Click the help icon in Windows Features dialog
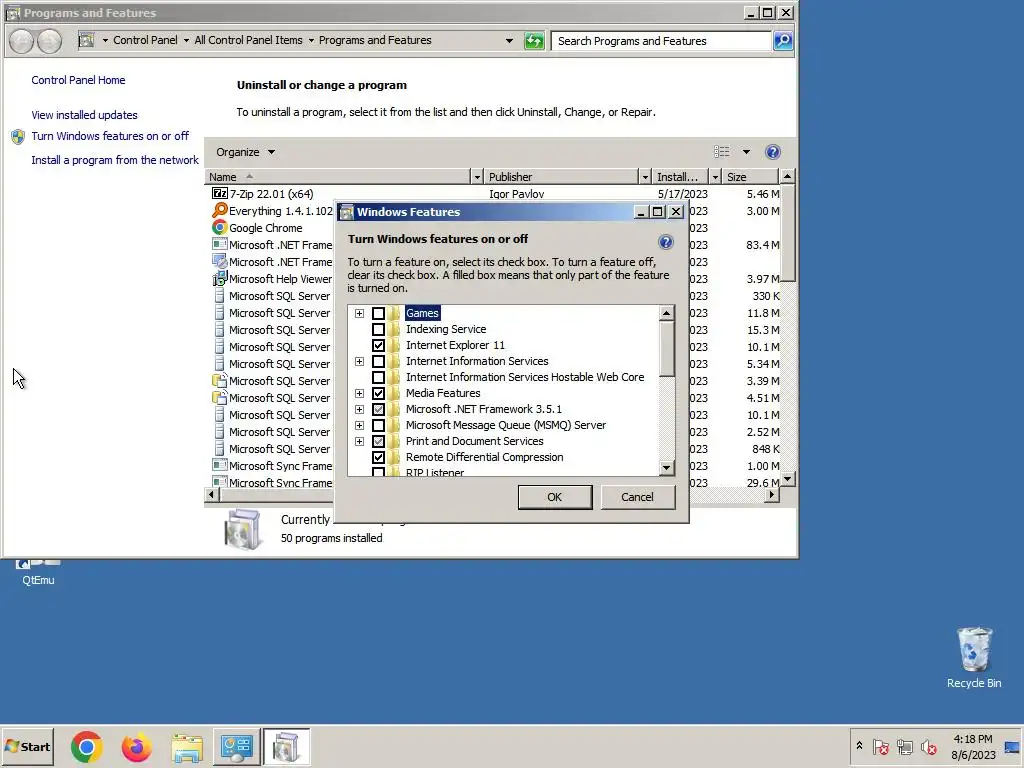 [x=665, y=242]
